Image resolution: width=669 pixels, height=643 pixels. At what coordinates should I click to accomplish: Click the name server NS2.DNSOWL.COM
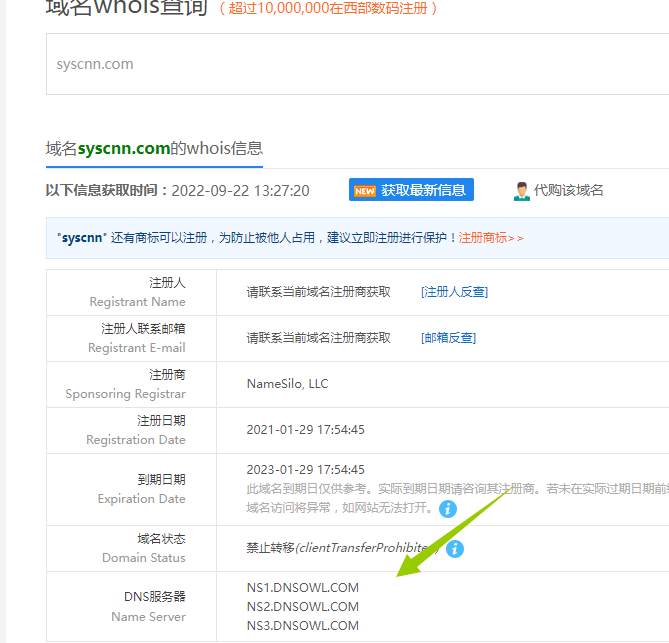pos(303,606)
